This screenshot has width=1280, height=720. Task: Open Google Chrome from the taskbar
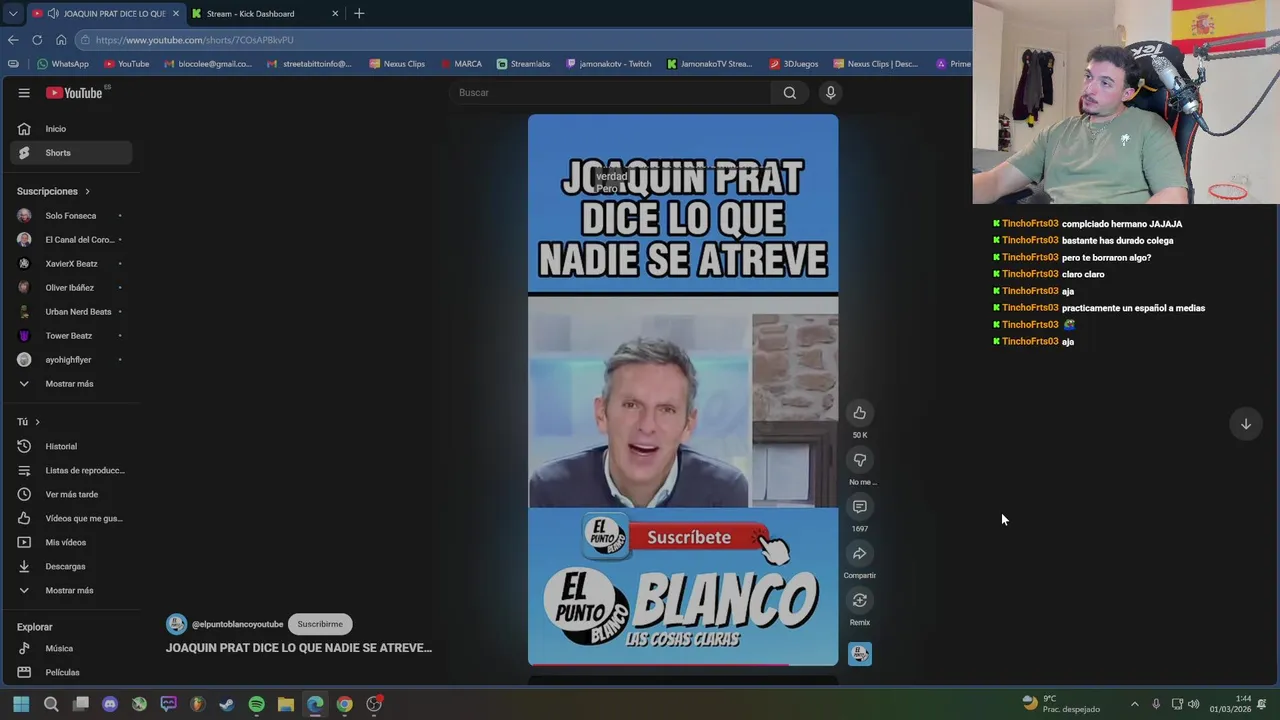coord(344,704)
